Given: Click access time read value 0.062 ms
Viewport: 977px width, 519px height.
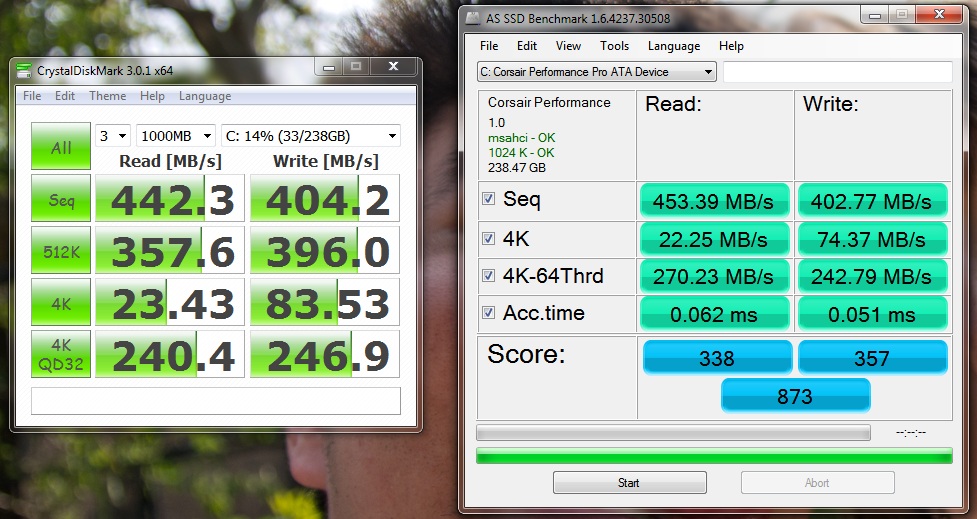Looking at the screenshot, I should pyautogui.click(x=714, y=314).
